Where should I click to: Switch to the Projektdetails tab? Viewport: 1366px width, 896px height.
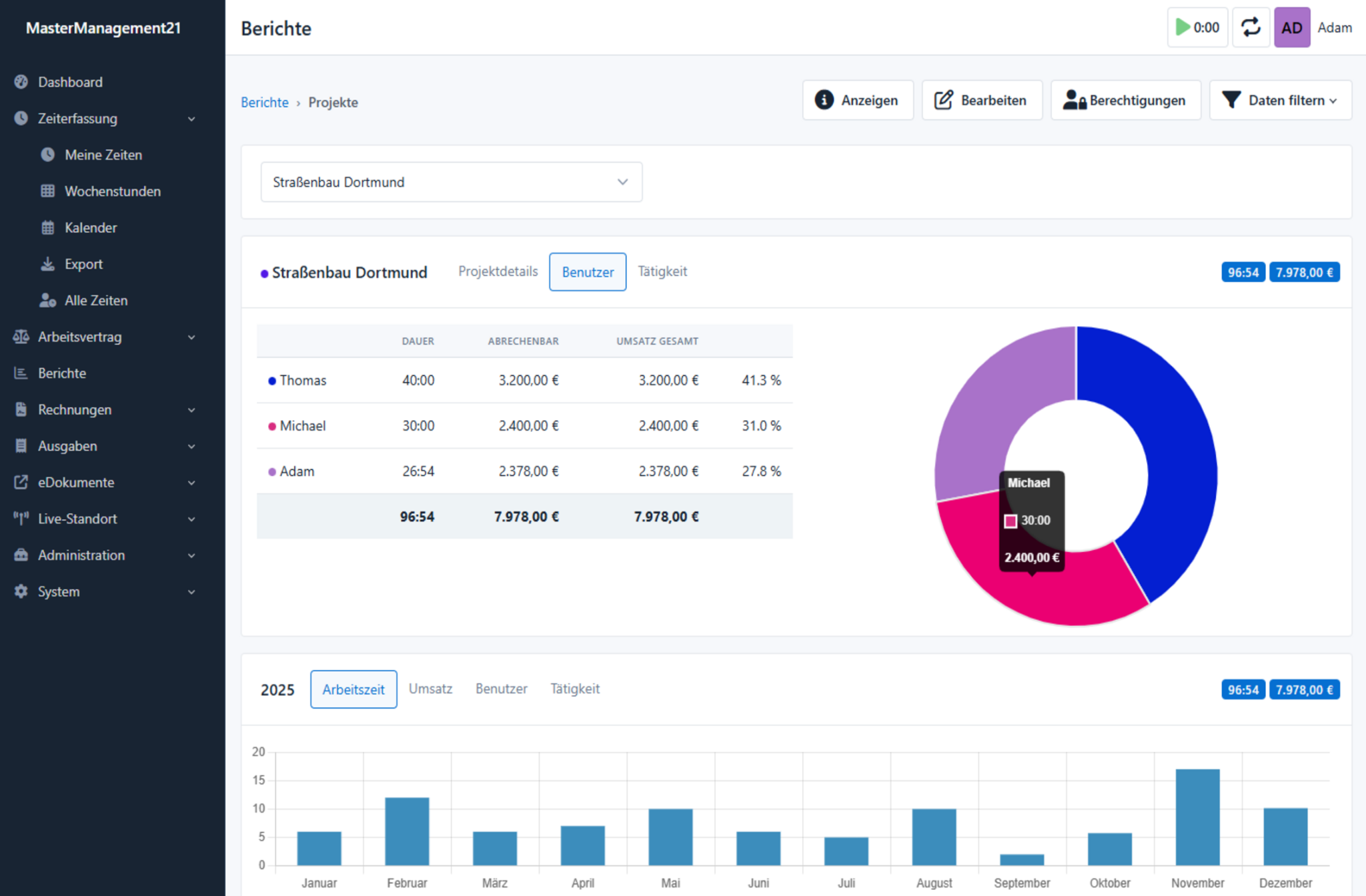click(x=498, y=271)
